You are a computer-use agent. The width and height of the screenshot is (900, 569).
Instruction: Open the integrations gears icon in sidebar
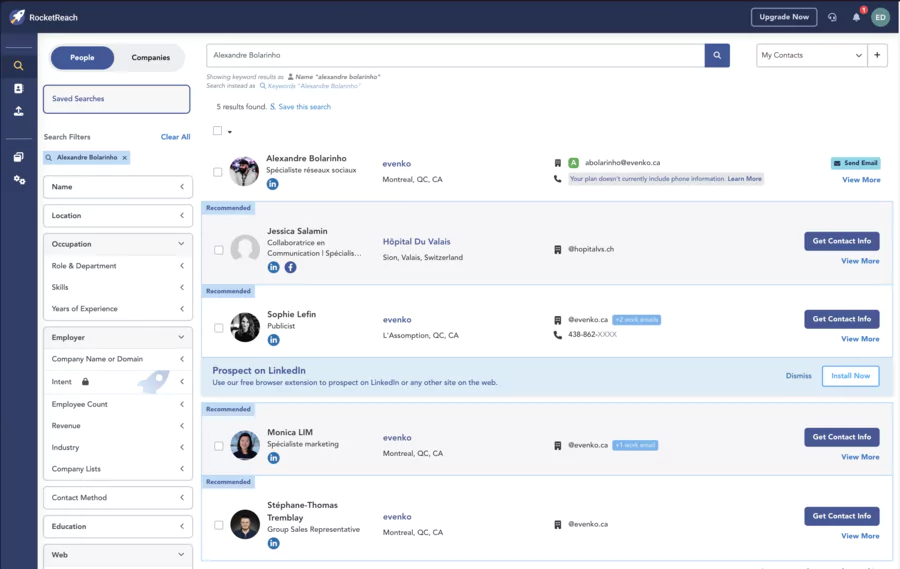coord(19,180)
